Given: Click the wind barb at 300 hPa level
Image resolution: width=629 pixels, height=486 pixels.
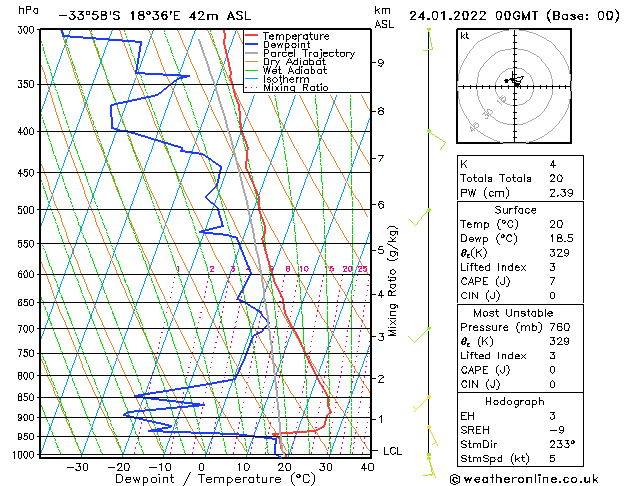Looking at the screenshot, I should (429, 31).
